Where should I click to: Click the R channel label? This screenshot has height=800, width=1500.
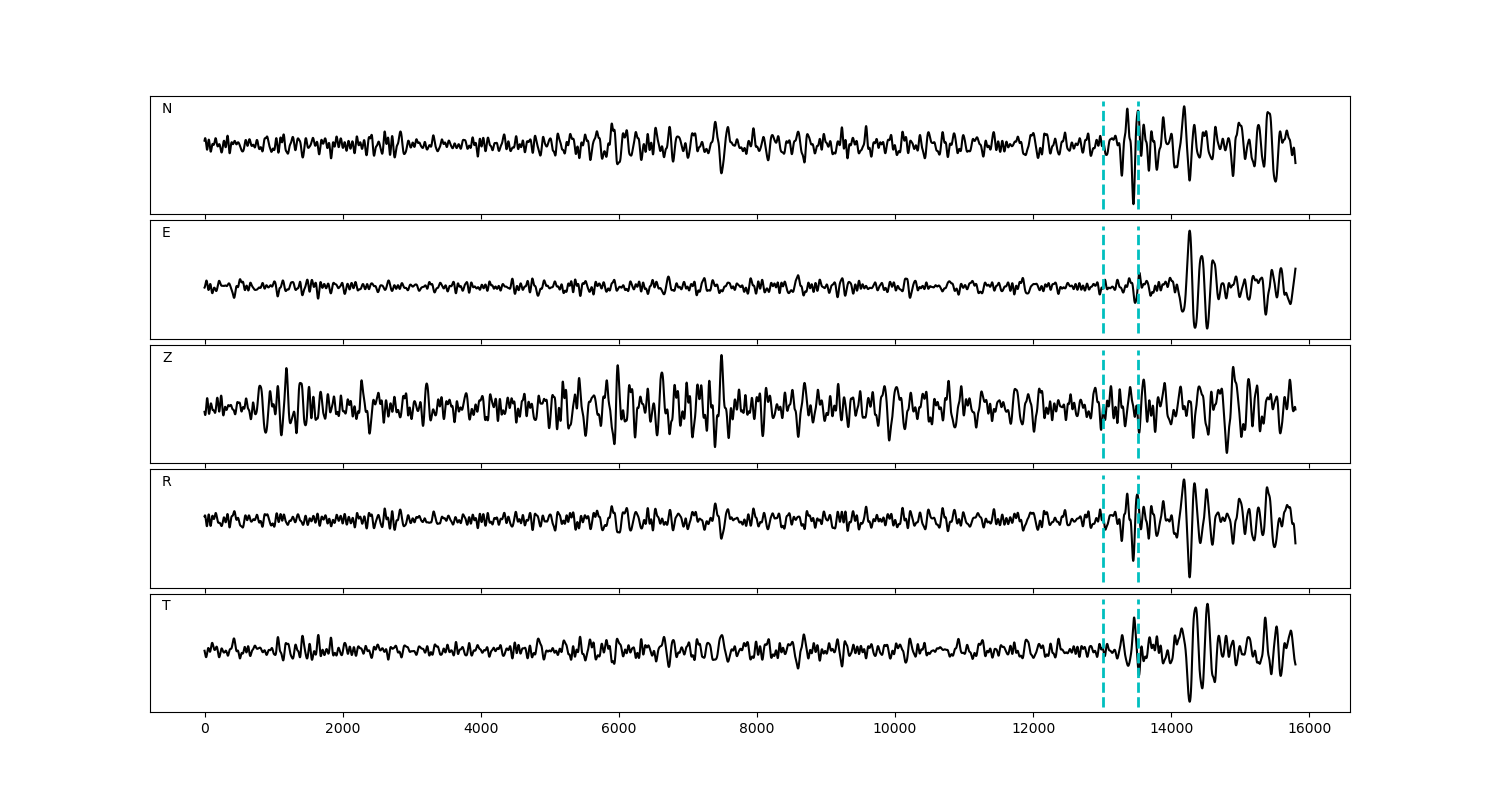(167, 482)
